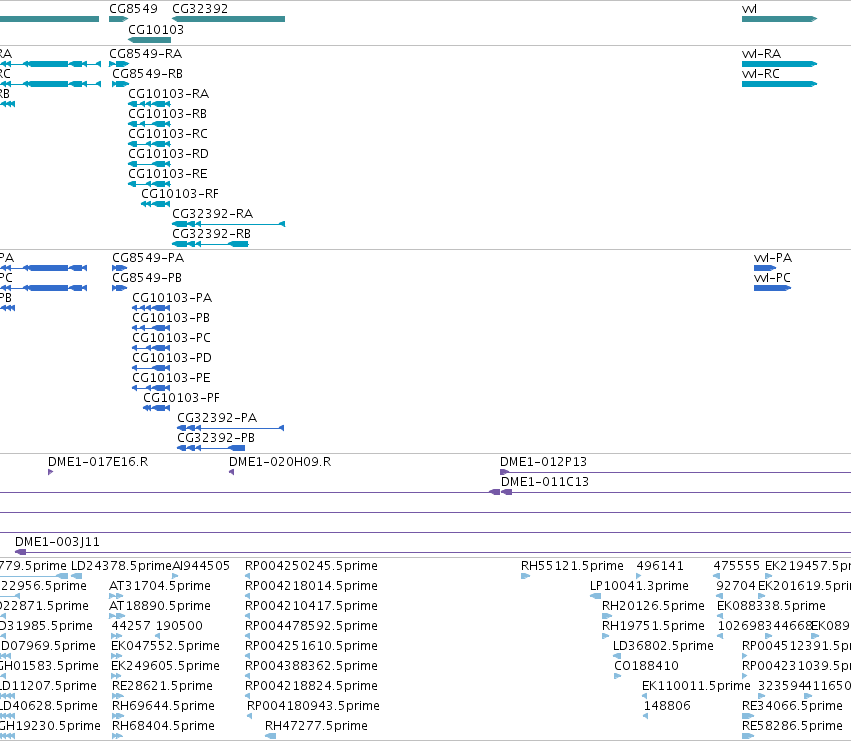Viewport: 851px width, 741px height.
Task: Open BAC clone DME1-003J11 label
Action: tap(58, 542)
